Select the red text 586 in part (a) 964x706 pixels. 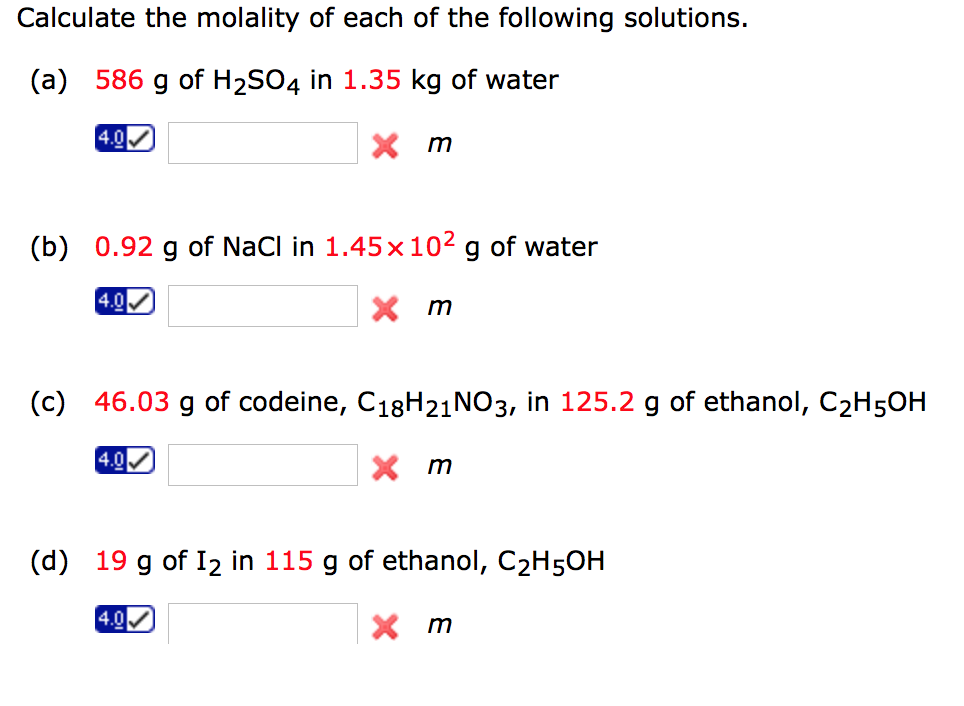[118, 80]
